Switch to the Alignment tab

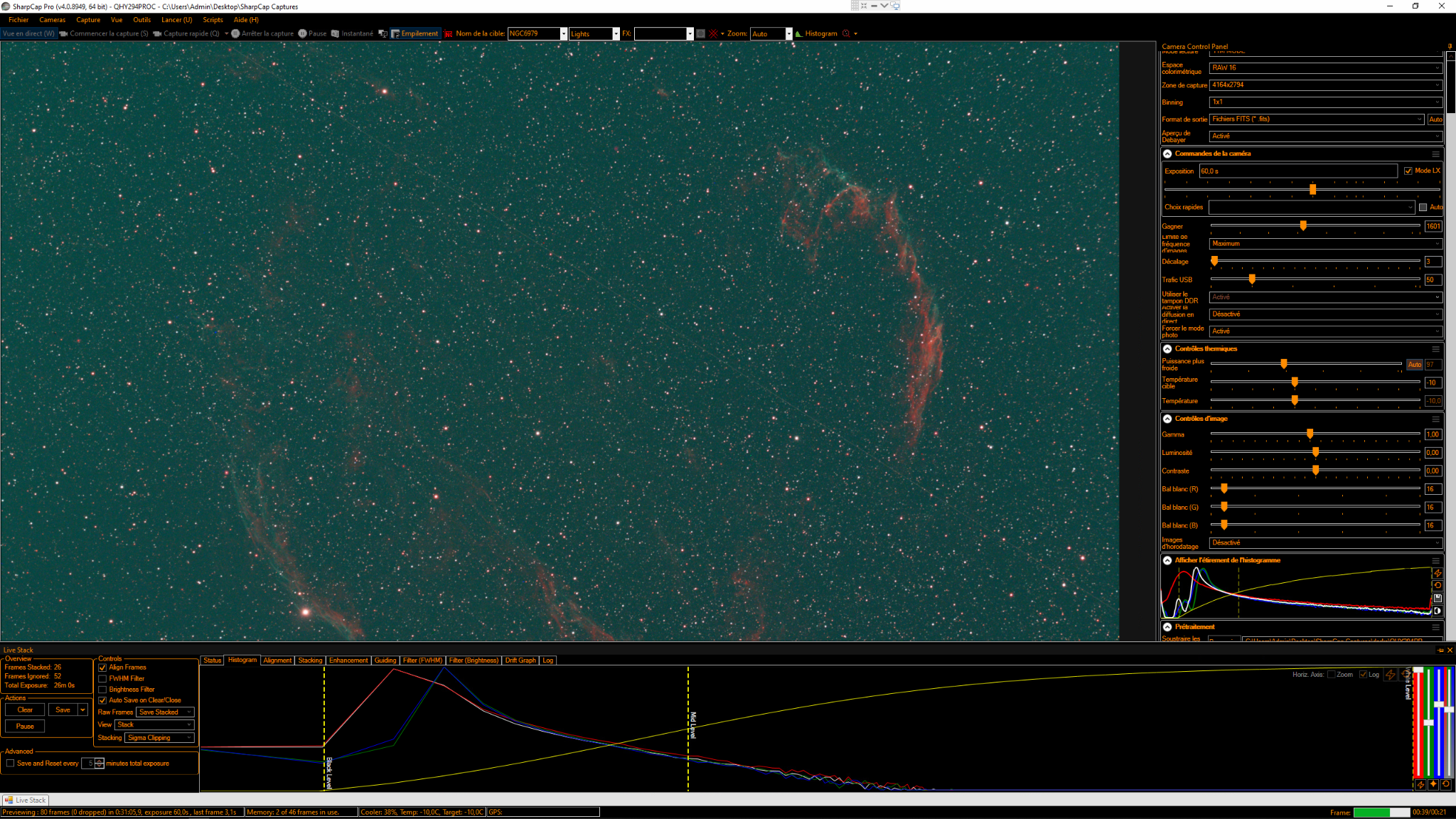tap(277, 660)
